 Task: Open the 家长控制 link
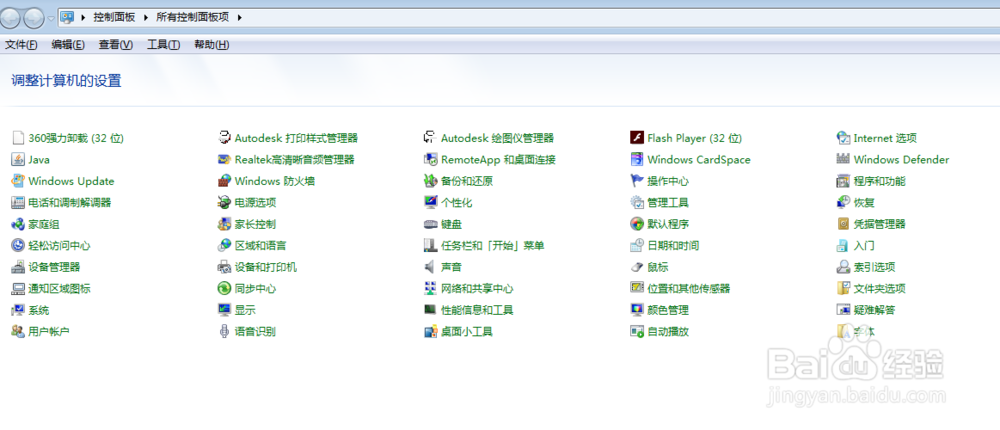click(255, 225)
